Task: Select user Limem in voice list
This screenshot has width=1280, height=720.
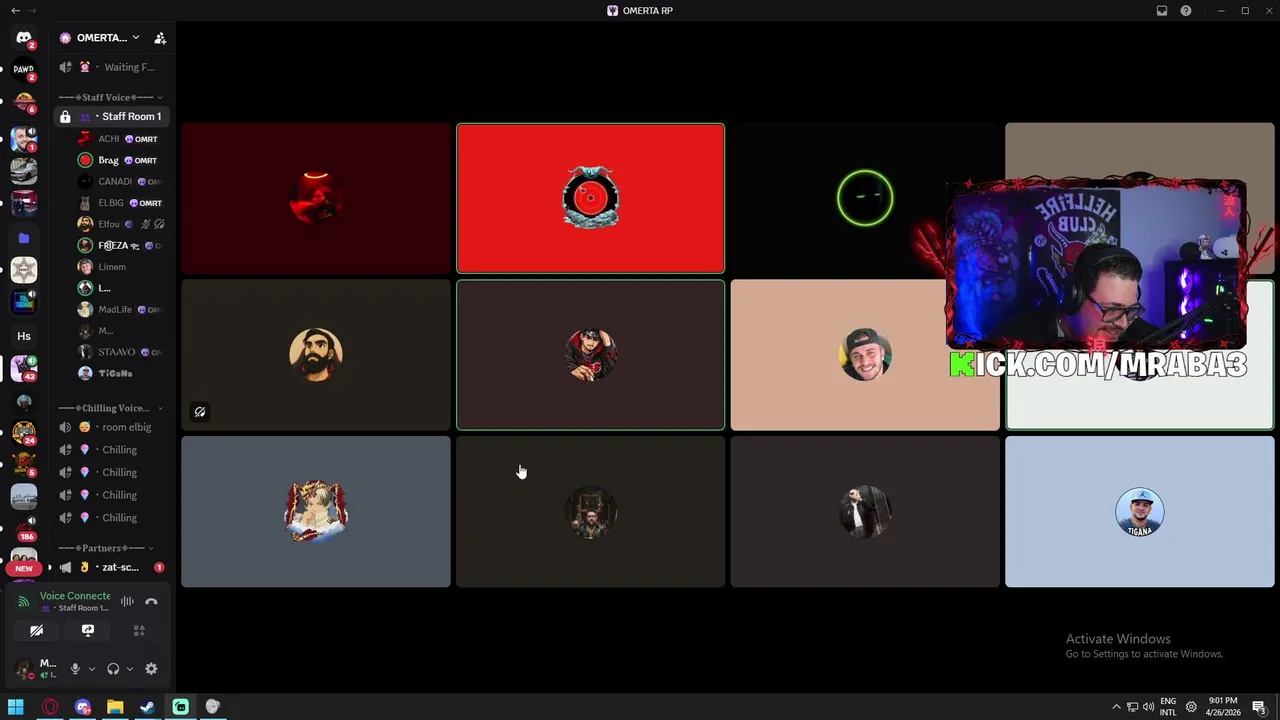Action: (x=120, y=267)
